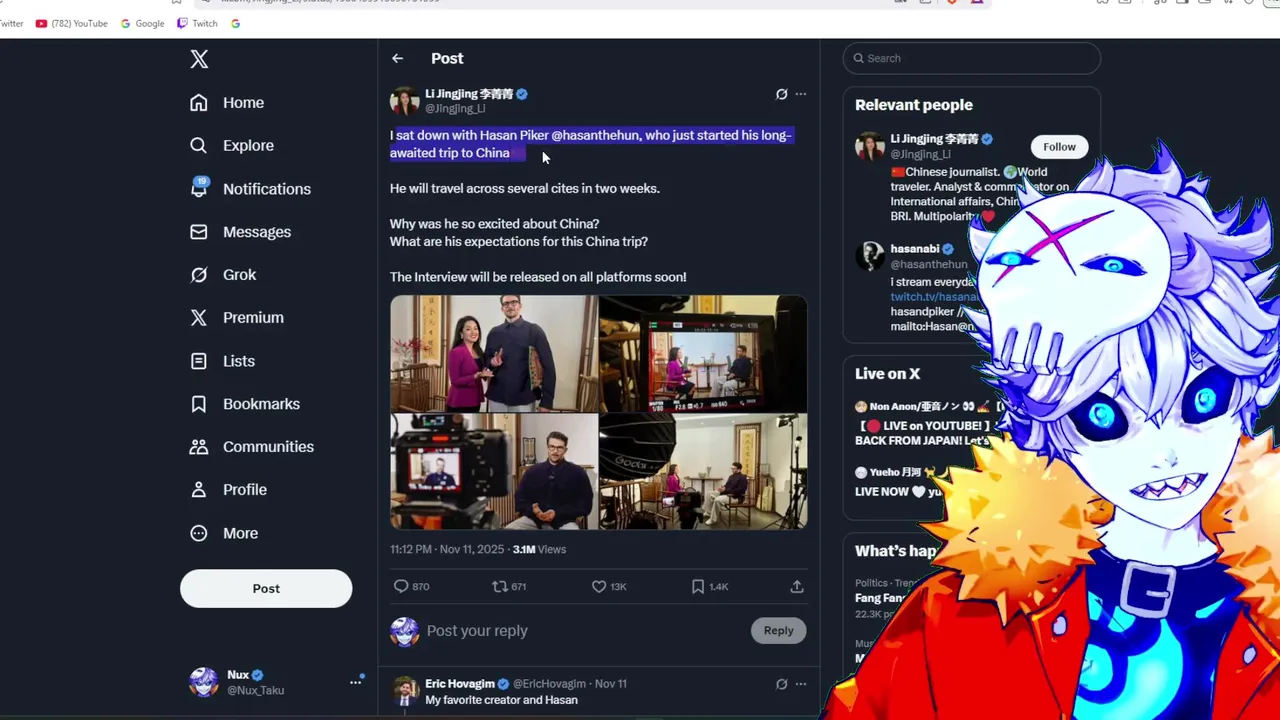
Task: Click the Reply button
Action: [778, 631]
